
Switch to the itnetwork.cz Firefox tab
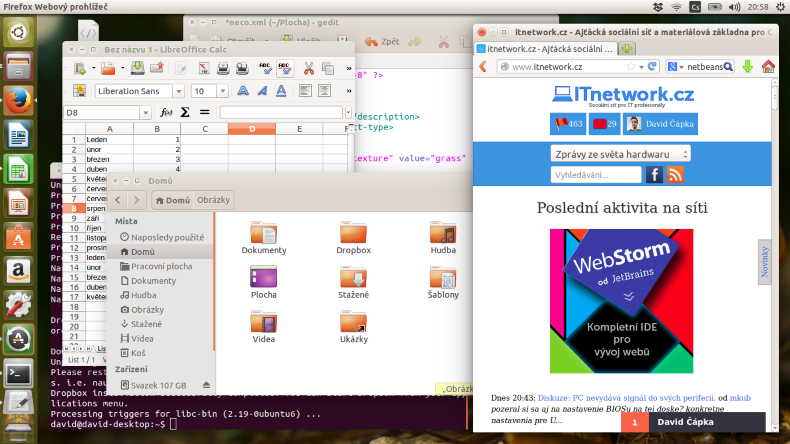tap(546, 49)
